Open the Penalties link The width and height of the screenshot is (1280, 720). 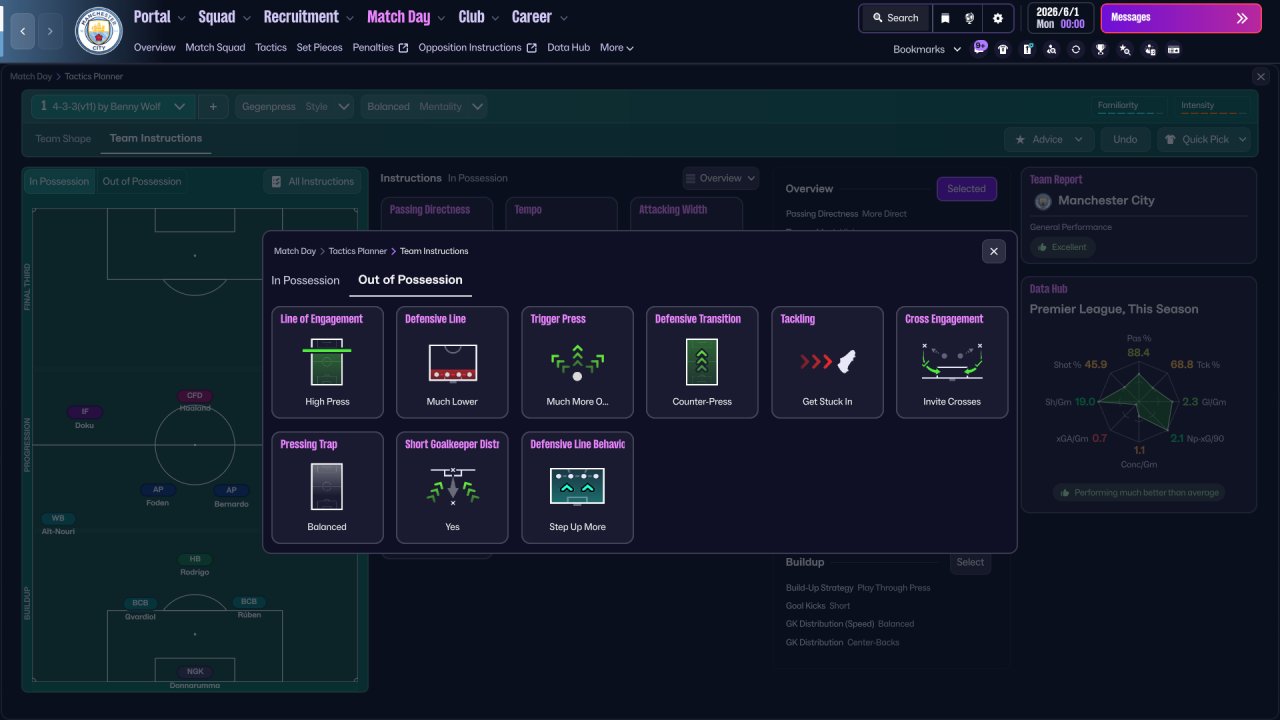(380, 47)
